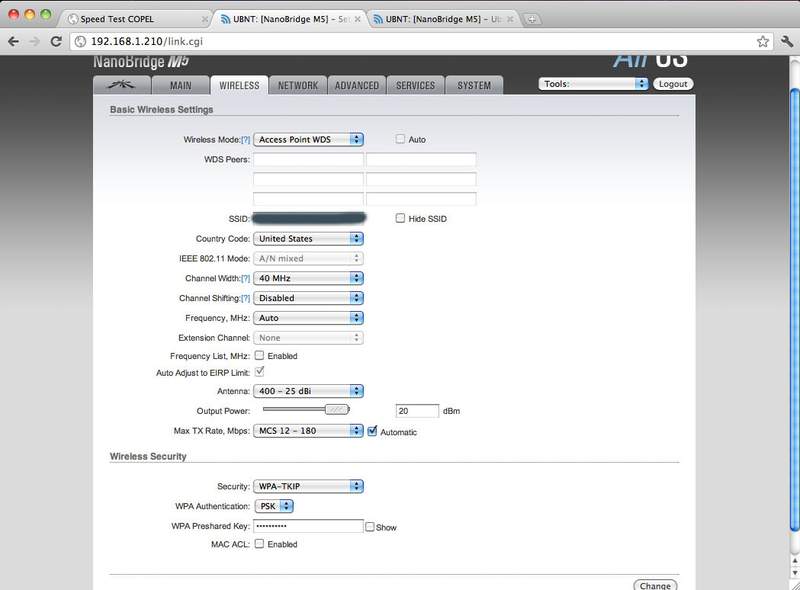The image size is (800, 590).
Task: Enable the Hide SSID checkbox
Action: [x=400, y=218]
